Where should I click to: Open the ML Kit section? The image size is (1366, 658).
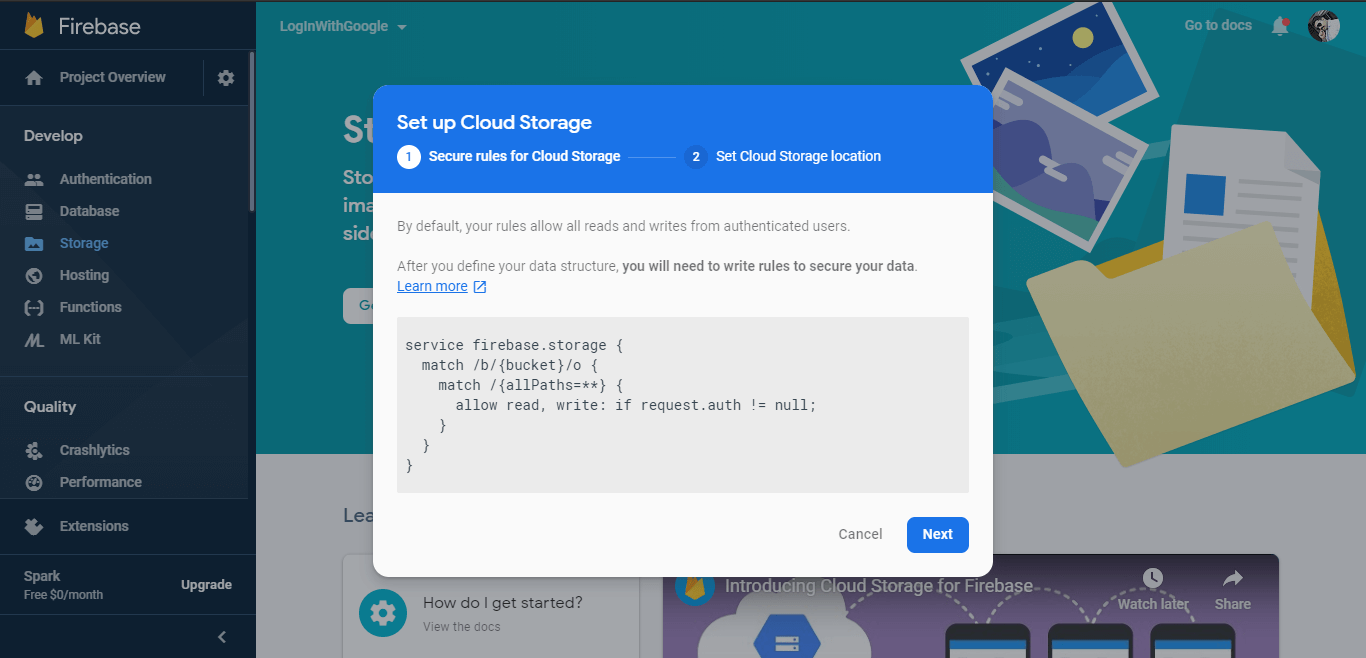coord(80,339)
